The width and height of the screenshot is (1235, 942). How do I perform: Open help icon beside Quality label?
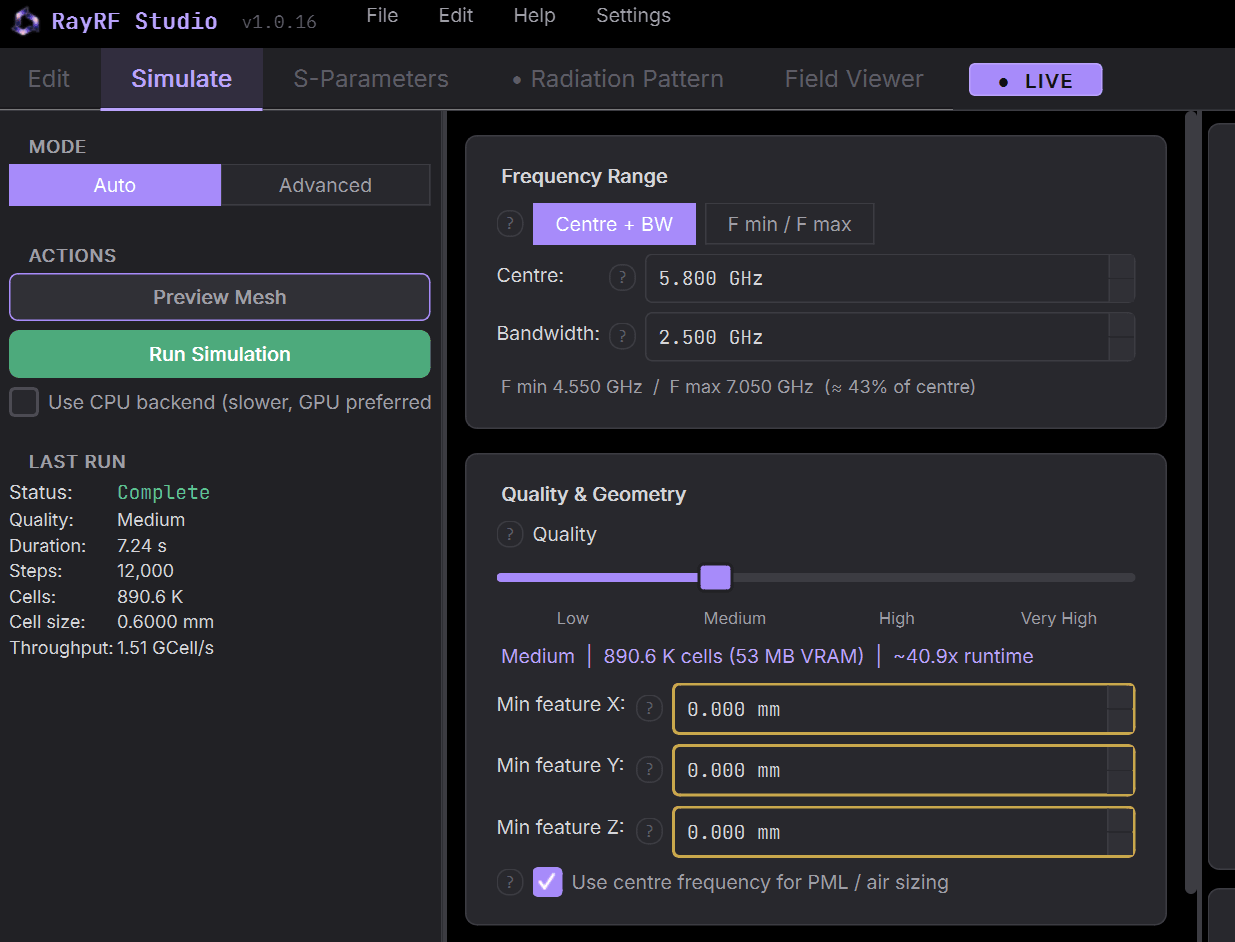tap(510, 534)
